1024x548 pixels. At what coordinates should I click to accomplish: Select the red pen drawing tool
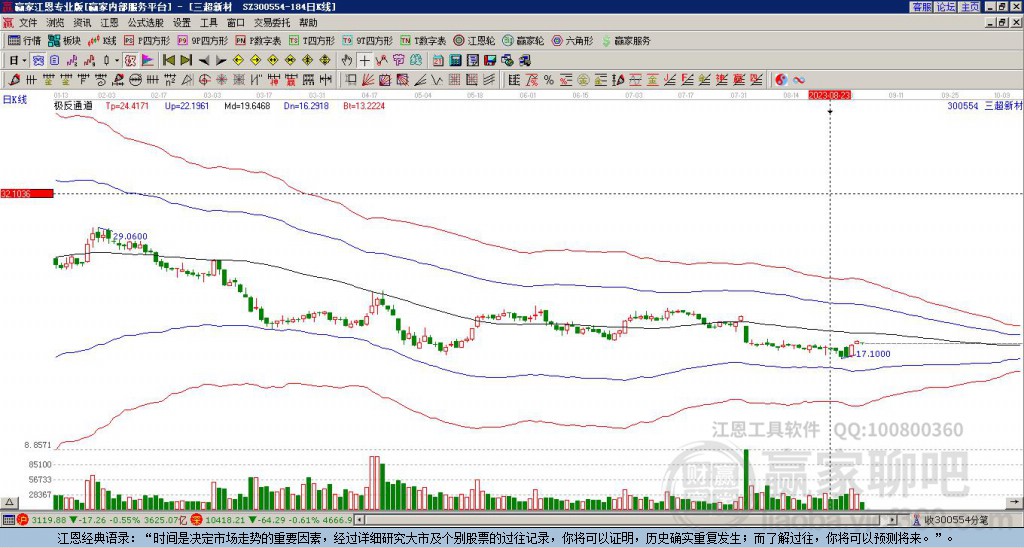[13, 80]
